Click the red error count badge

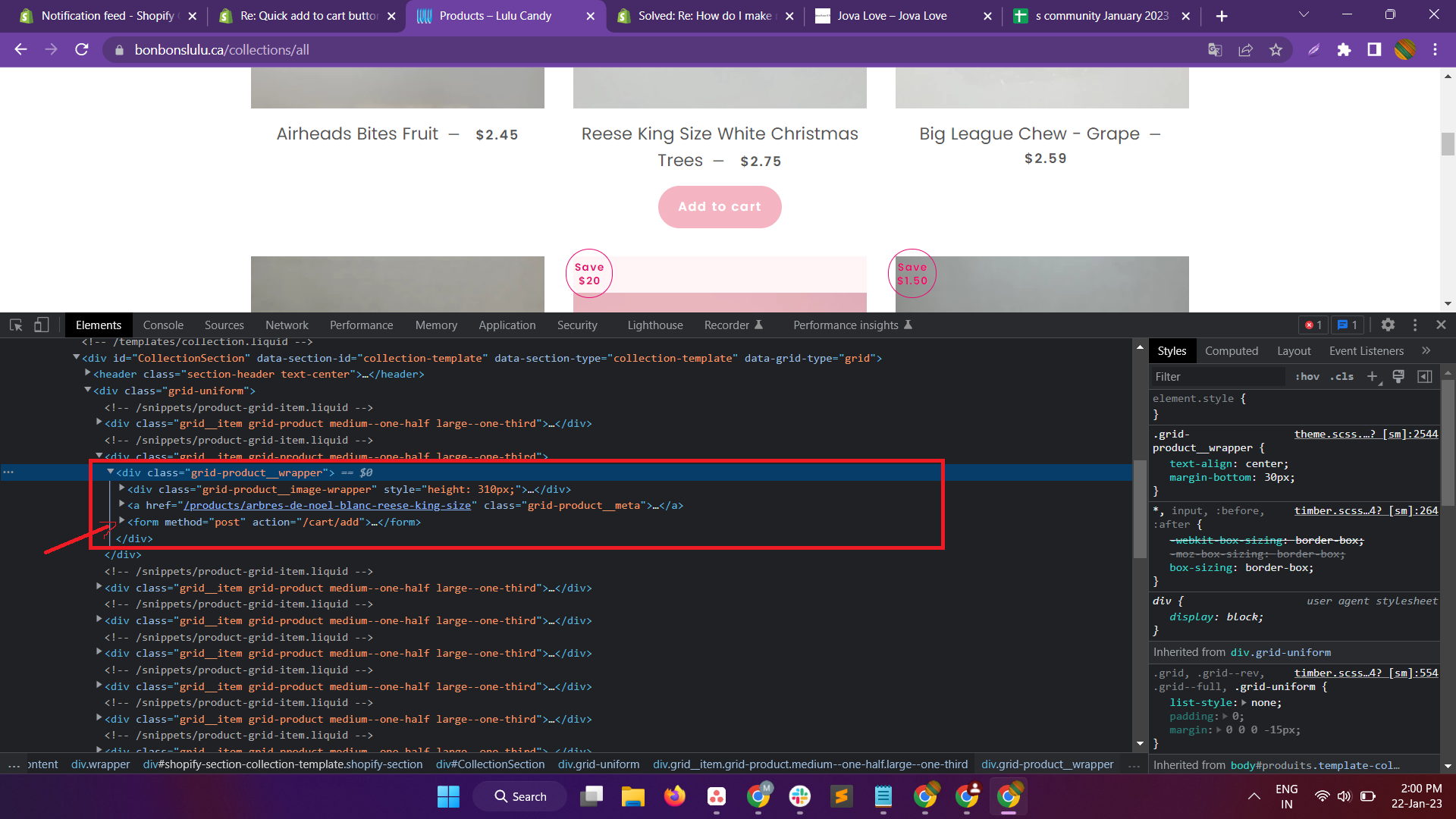click(1313, 325)
